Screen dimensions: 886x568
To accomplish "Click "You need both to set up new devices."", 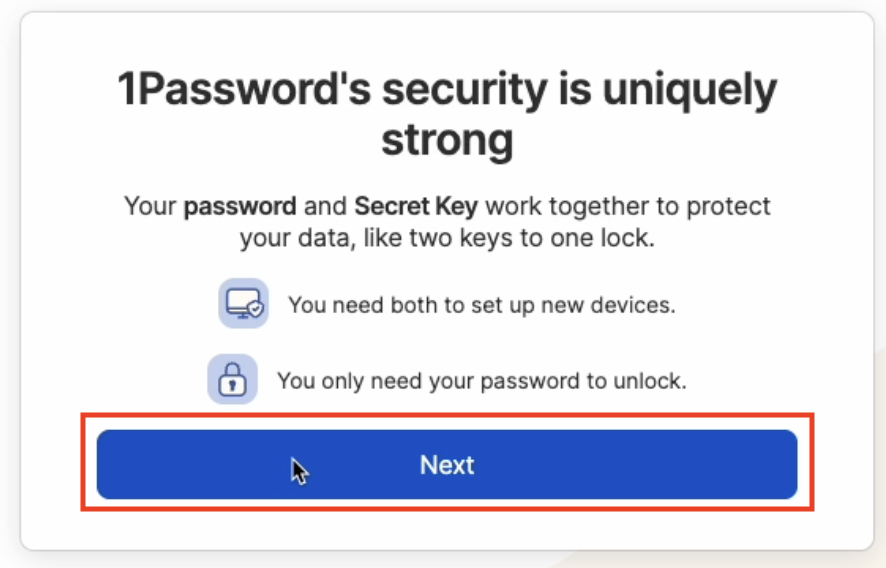I will pyautogui.click(x=481, y=304).
